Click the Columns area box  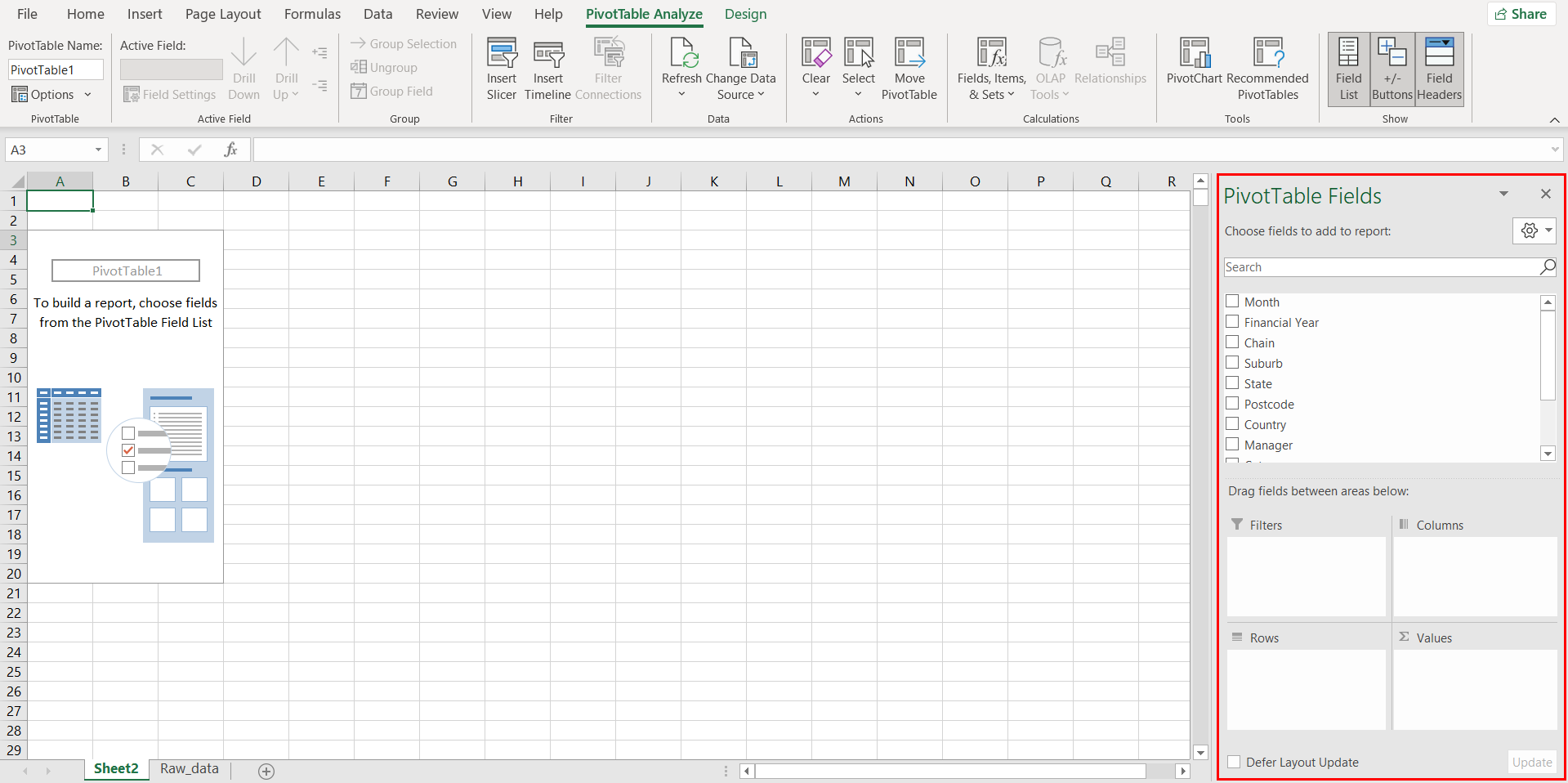(x=1475, y=576)
